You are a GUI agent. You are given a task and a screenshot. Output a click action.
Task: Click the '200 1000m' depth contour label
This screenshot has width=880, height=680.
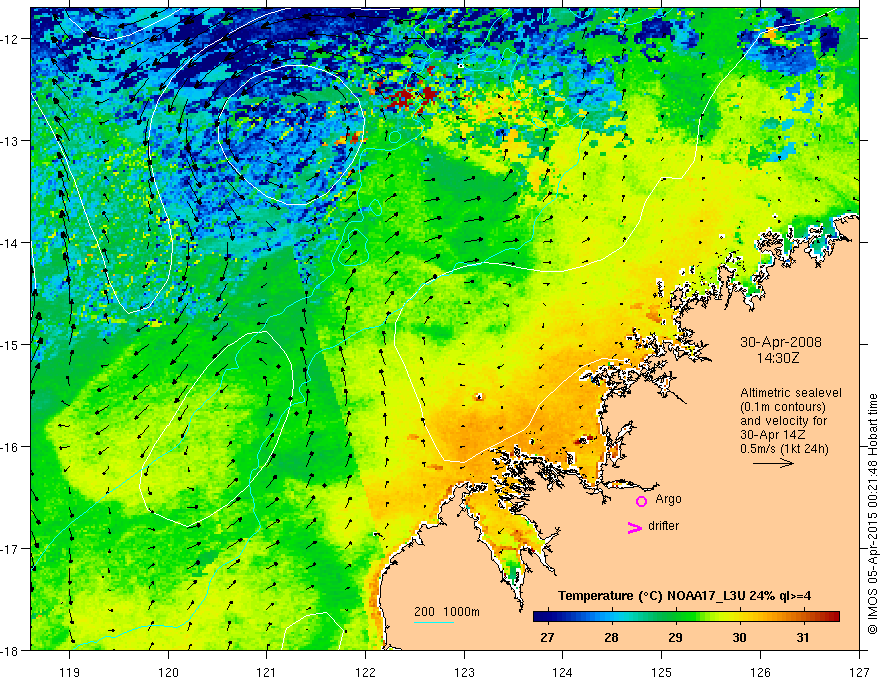coord(447,612)
